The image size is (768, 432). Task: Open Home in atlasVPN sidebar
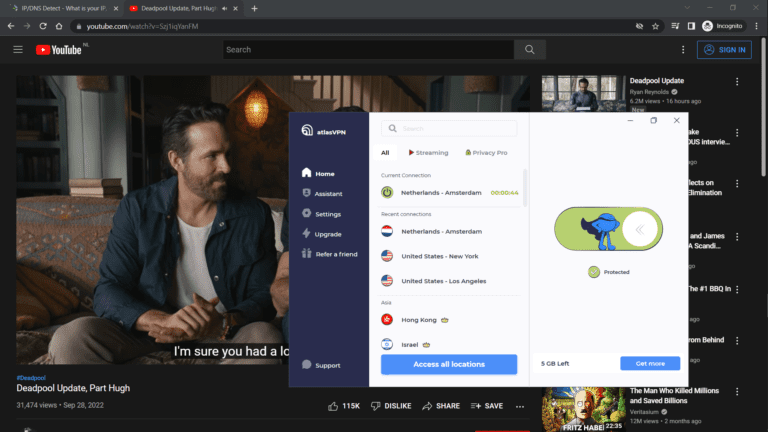(x=318, y=173)
